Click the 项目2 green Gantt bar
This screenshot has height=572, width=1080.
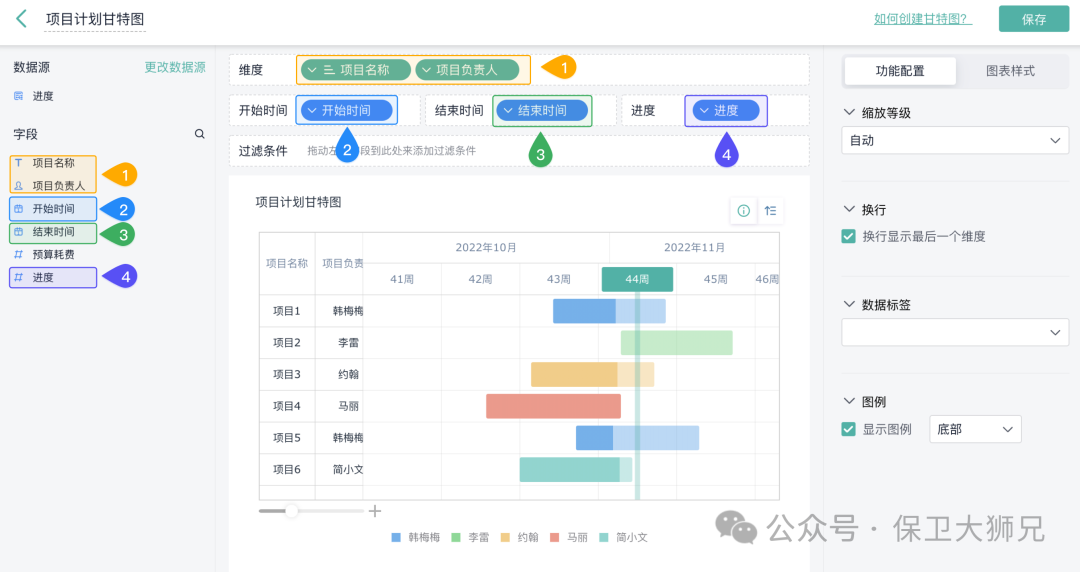(676, 343)
